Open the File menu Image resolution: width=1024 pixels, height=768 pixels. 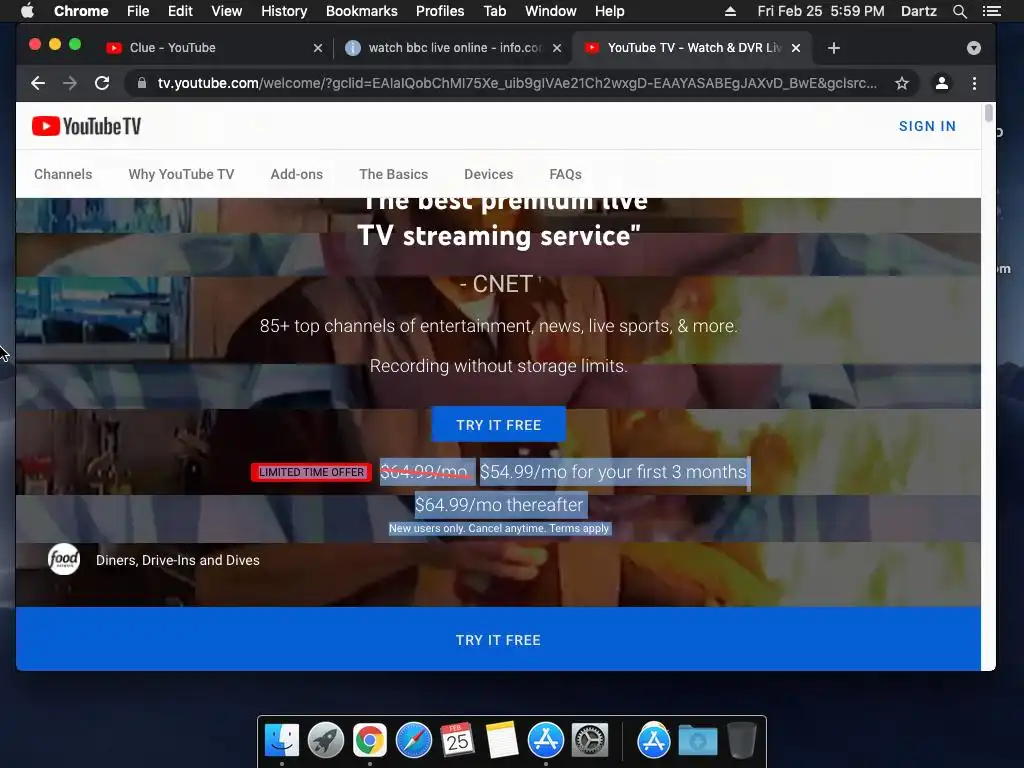[138, 11]
